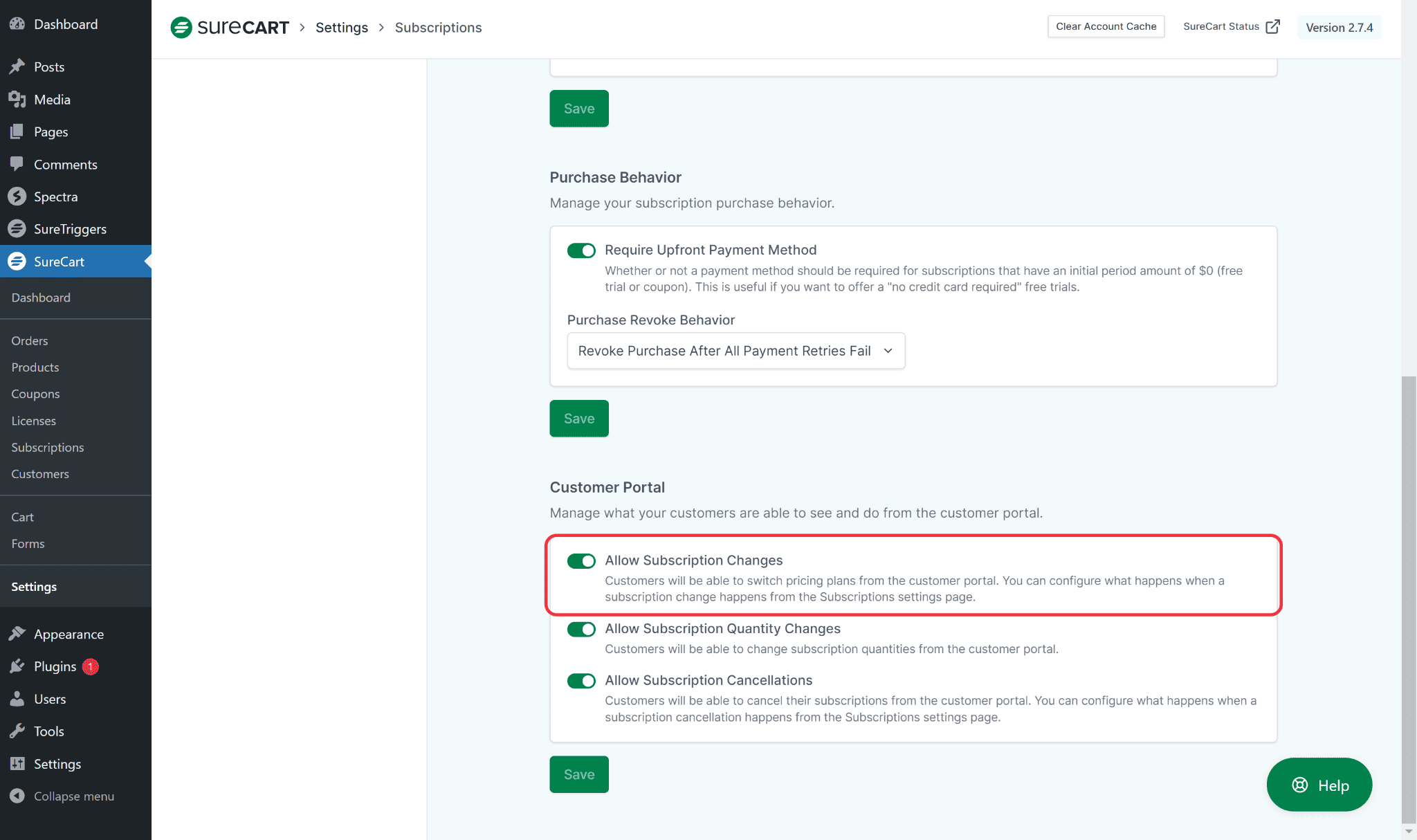Open Spectra from sidebar icon
Screen dimensions: 1417x840
pyautogui.click(x=17, y=197)
